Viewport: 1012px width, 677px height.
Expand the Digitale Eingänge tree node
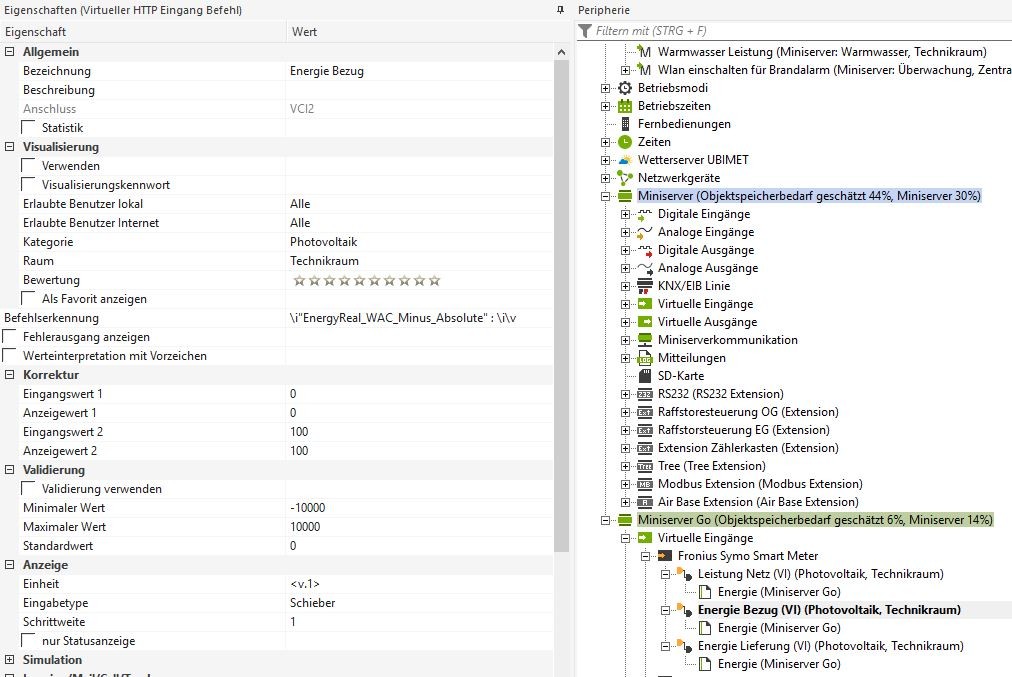[625, 214]
